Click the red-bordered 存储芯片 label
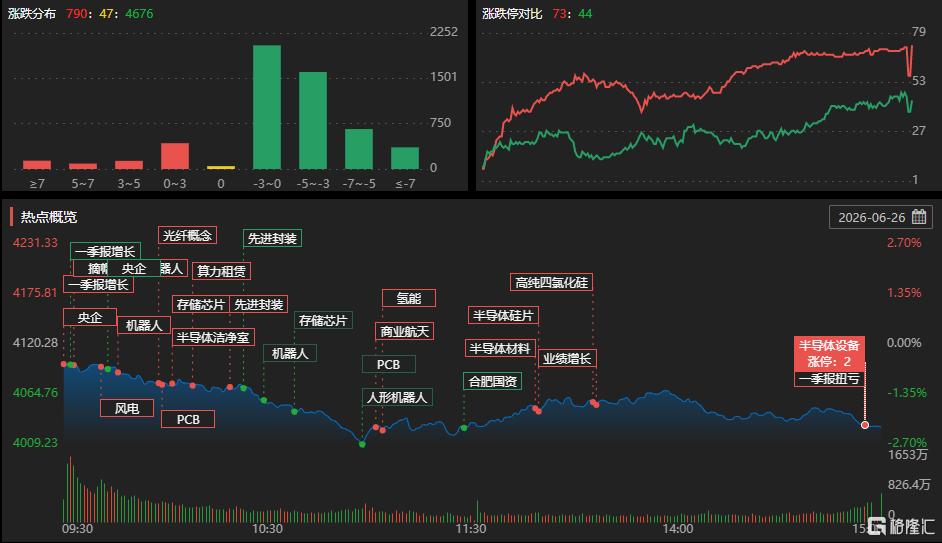The height and width of the screenshot is (543, 942). click(x=201, y=305)
